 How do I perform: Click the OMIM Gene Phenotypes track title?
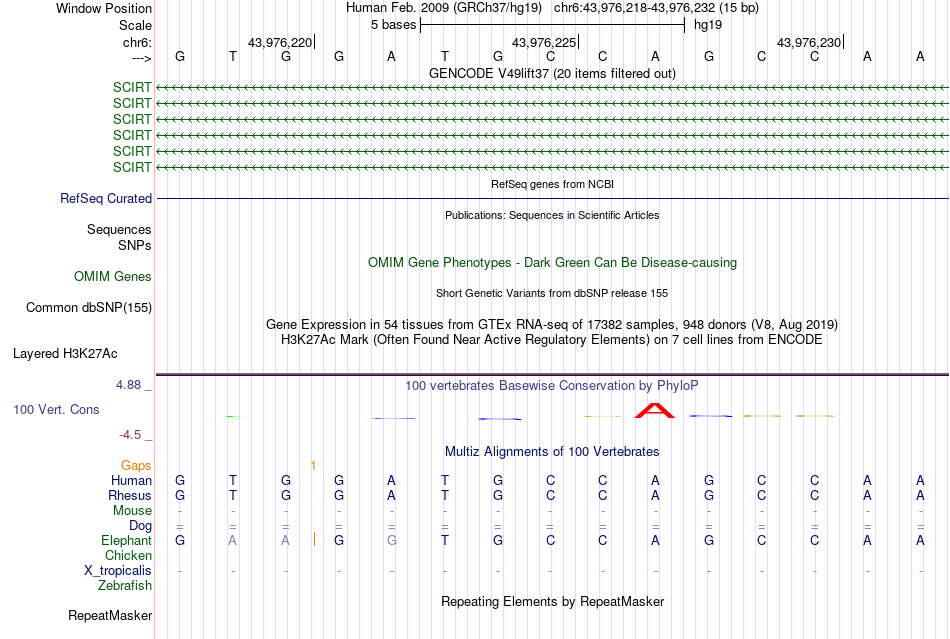(552, 262)
